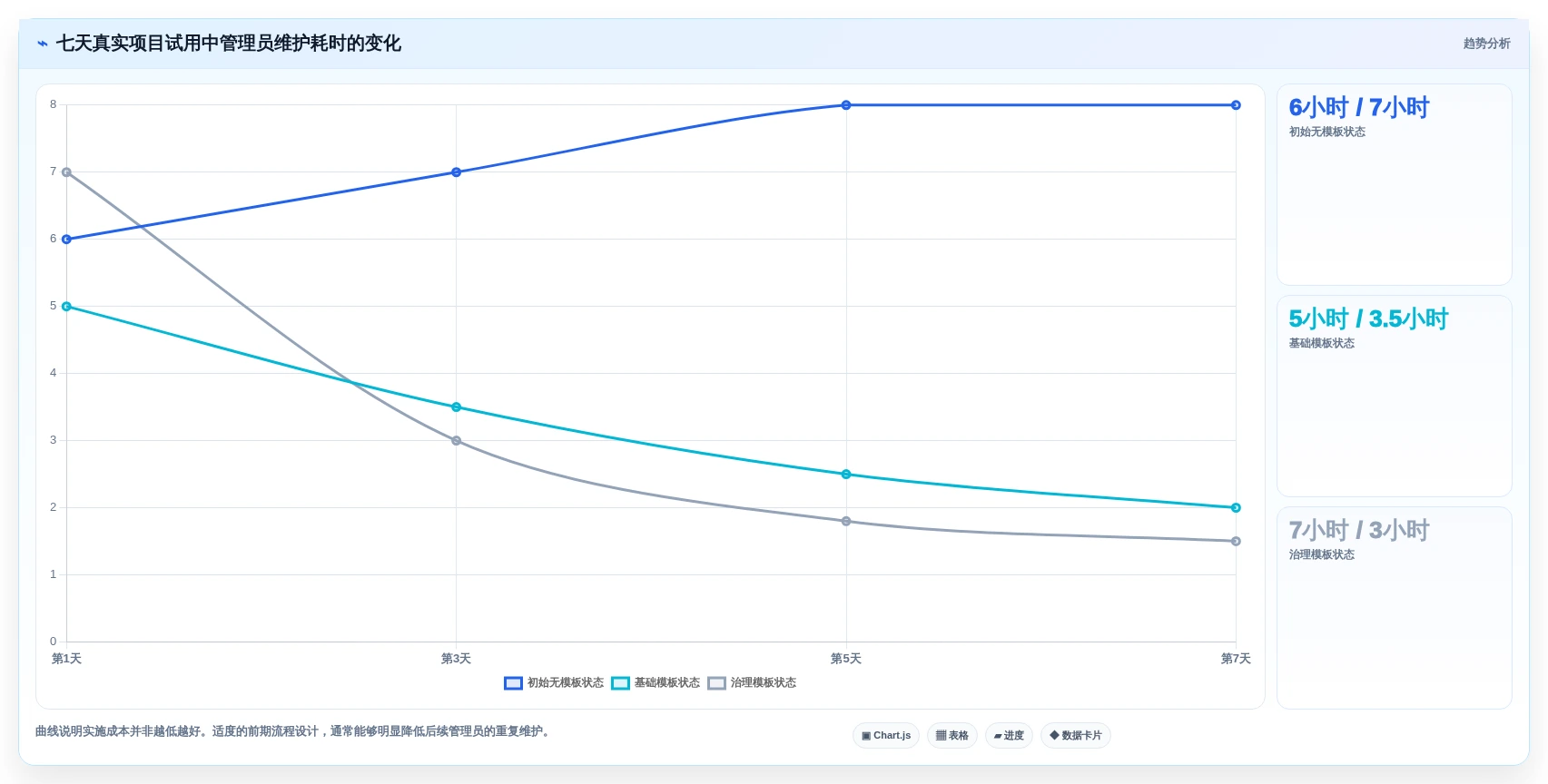Click the 第3天 x-axis label

coord(456,659)
